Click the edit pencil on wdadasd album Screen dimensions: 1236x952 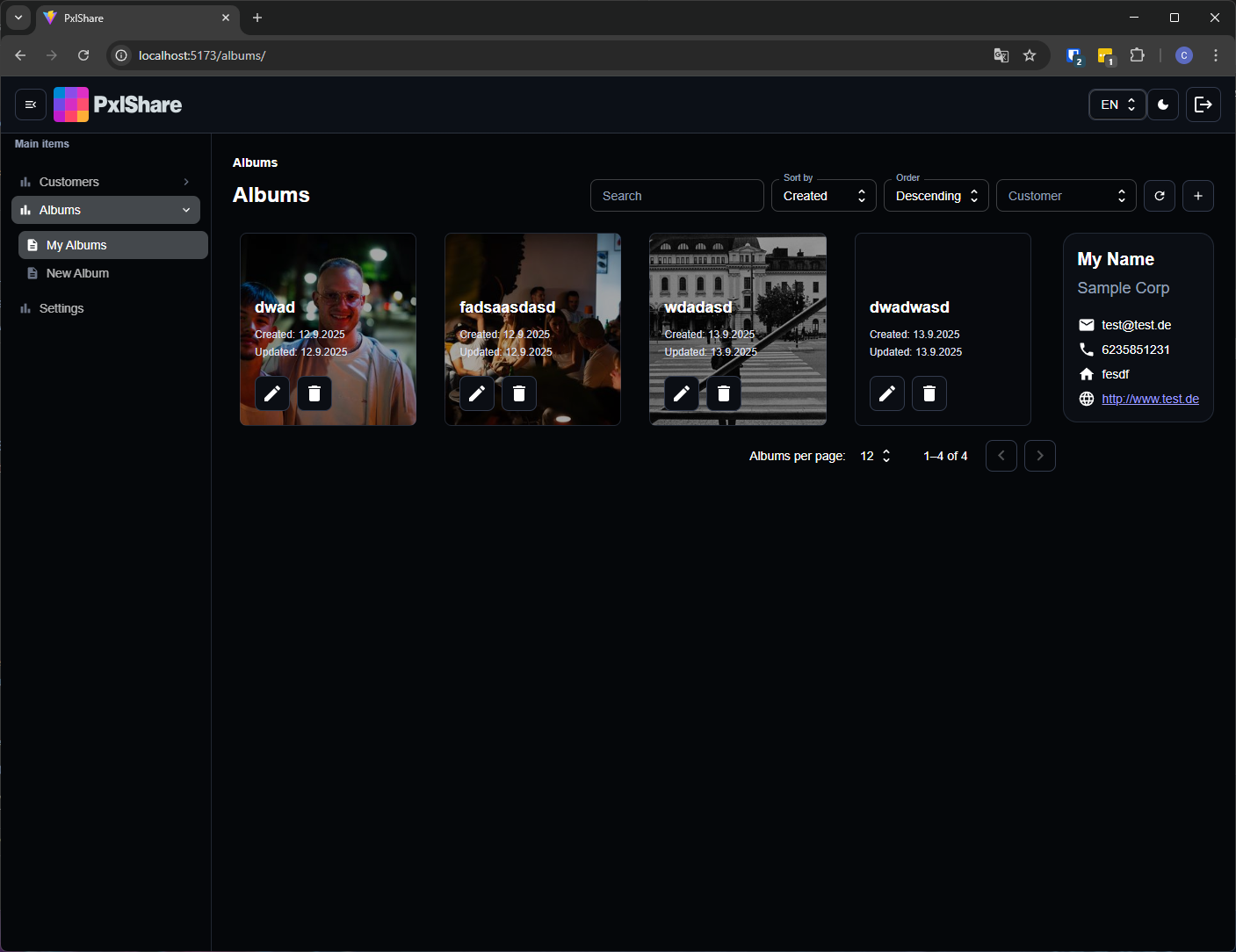click(x=682, y=393)
